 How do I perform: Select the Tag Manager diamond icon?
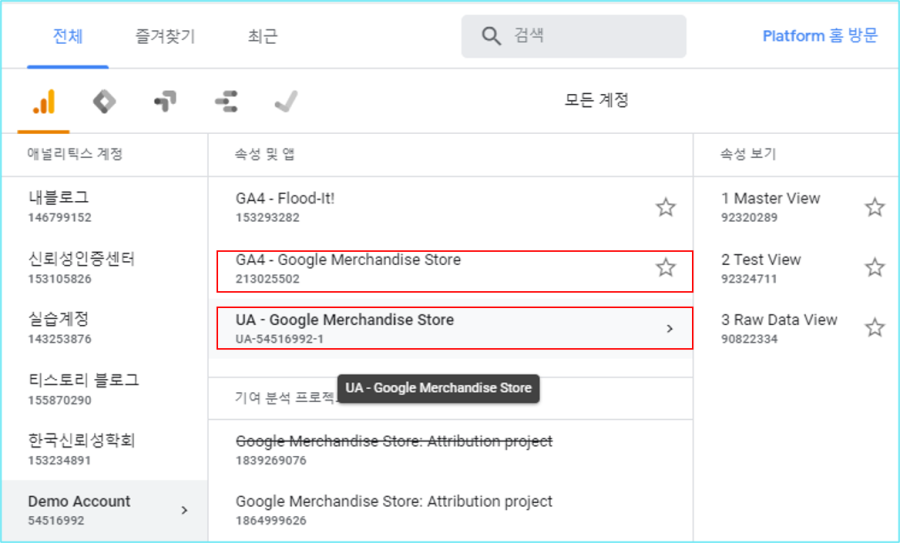click(x=104, y=102)
